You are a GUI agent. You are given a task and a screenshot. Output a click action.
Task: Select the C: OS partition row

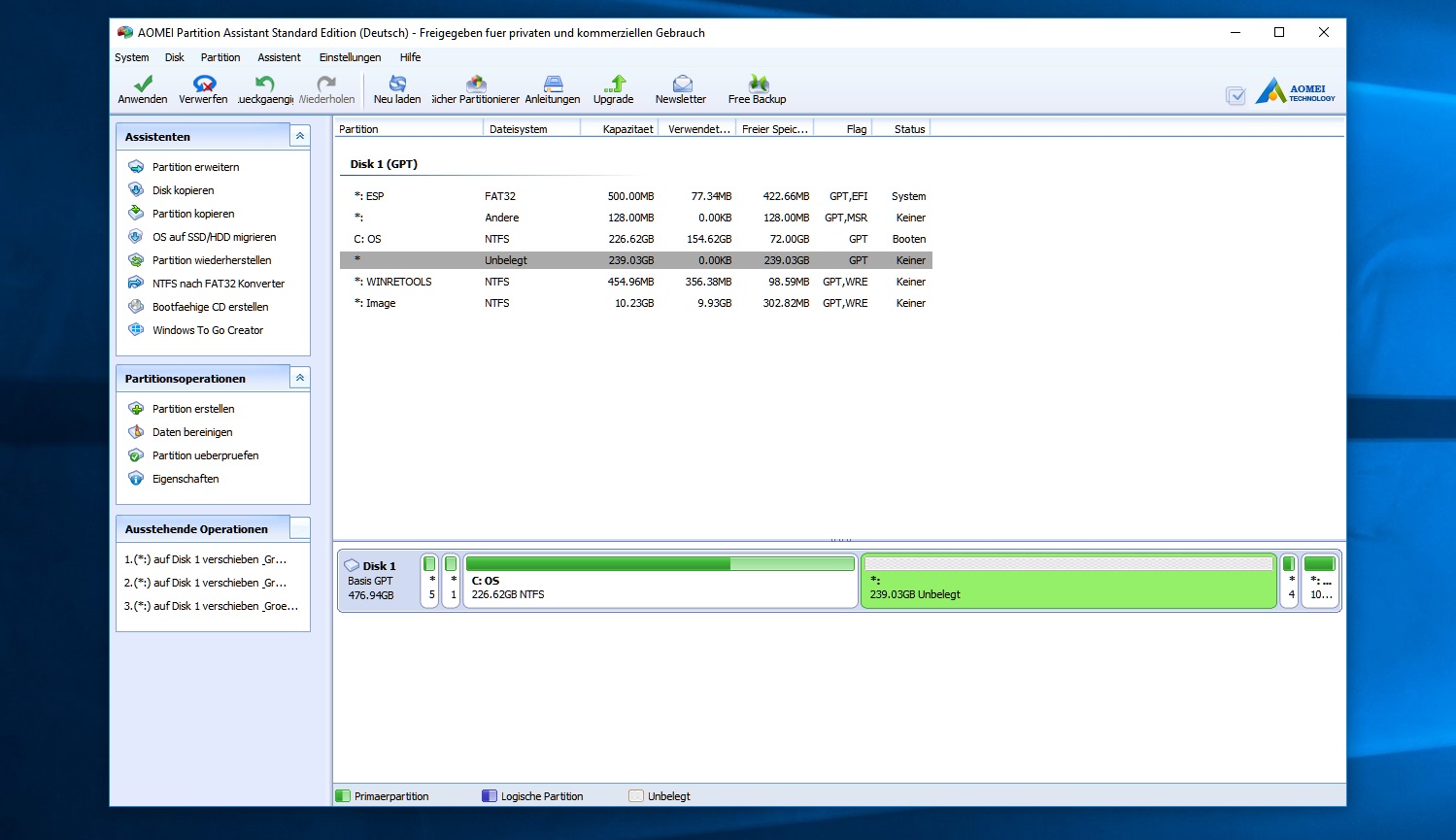click(636, 239)
